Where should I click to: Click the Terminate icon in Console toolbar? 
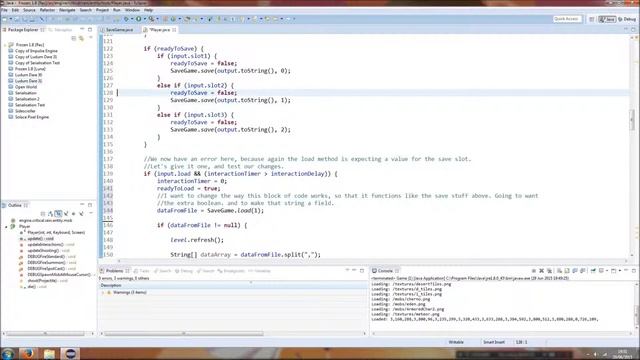point(533,271)
